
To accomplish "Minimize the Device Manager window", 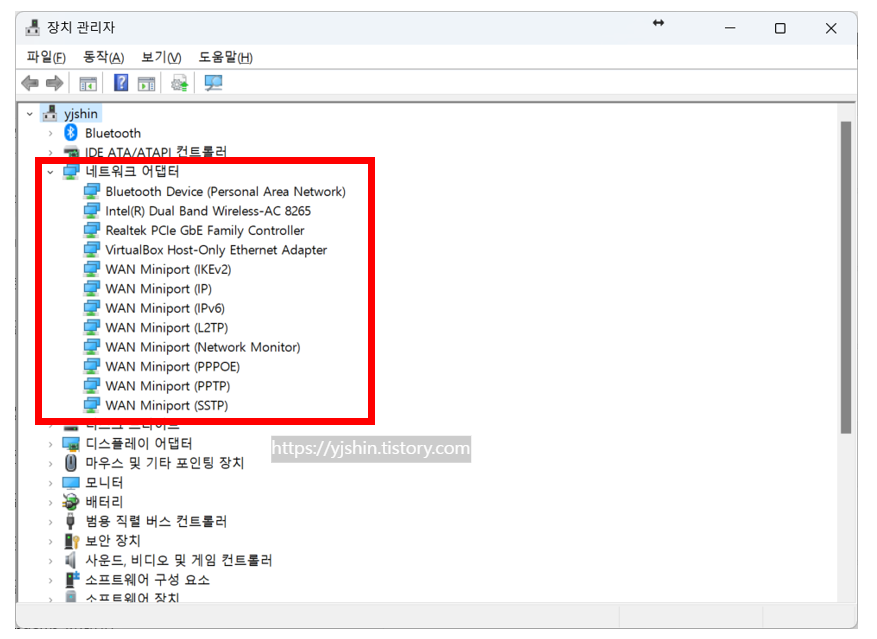I will (x=730, y=28).
